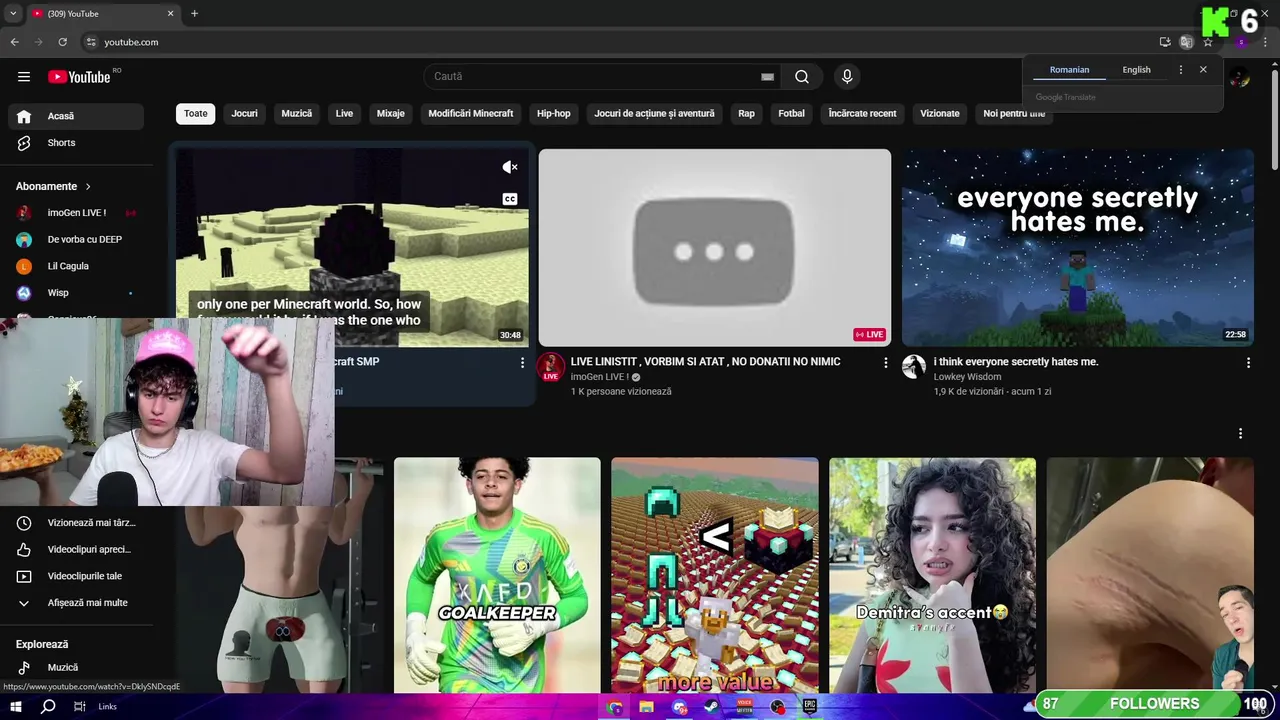This screenshot has height=720, width=1280.
Task: Unmute the Minecraft preview video
Action: 510,167
